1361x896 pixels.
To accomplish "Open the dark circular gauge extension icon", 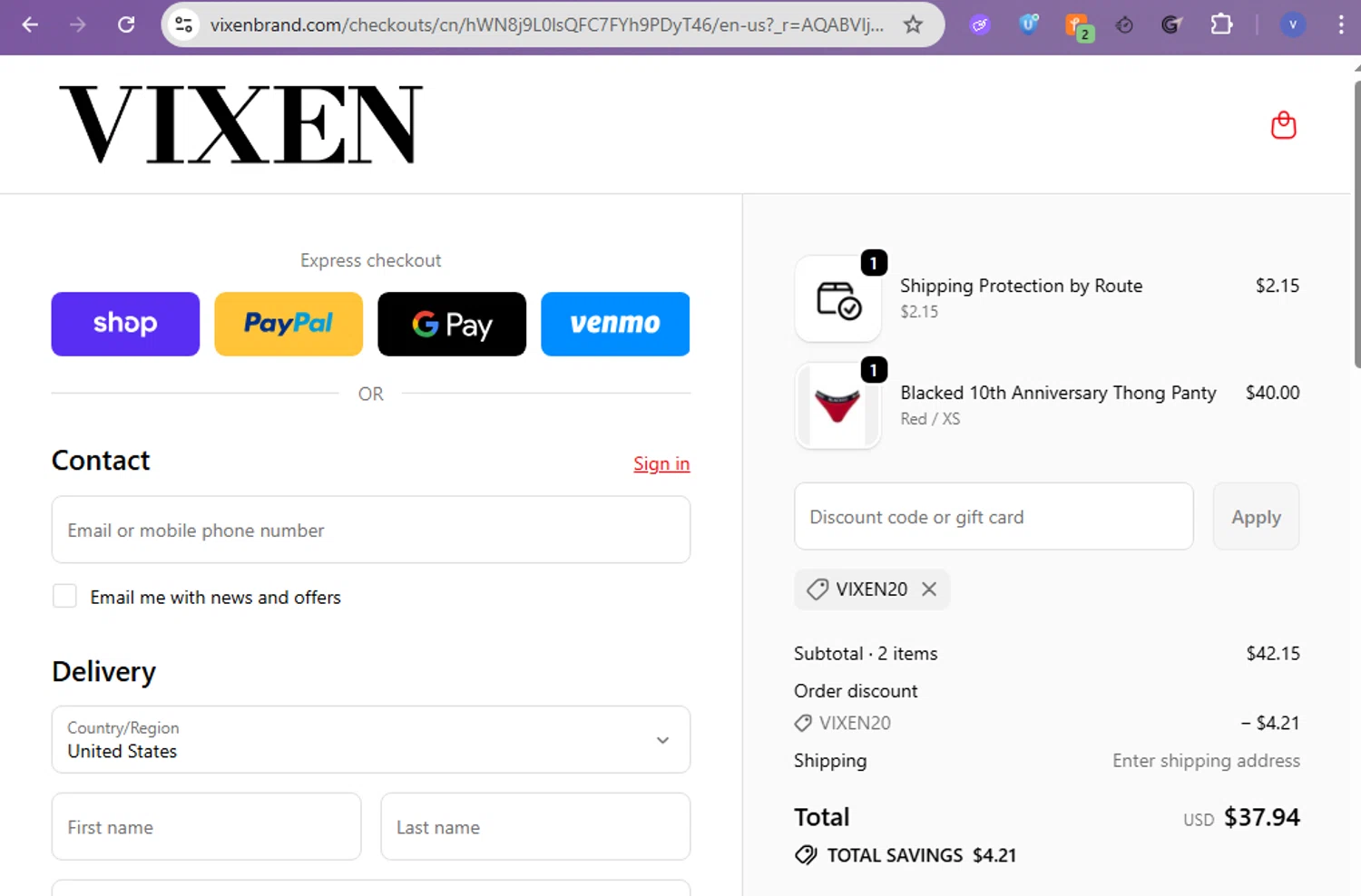I will (1124, 24).
